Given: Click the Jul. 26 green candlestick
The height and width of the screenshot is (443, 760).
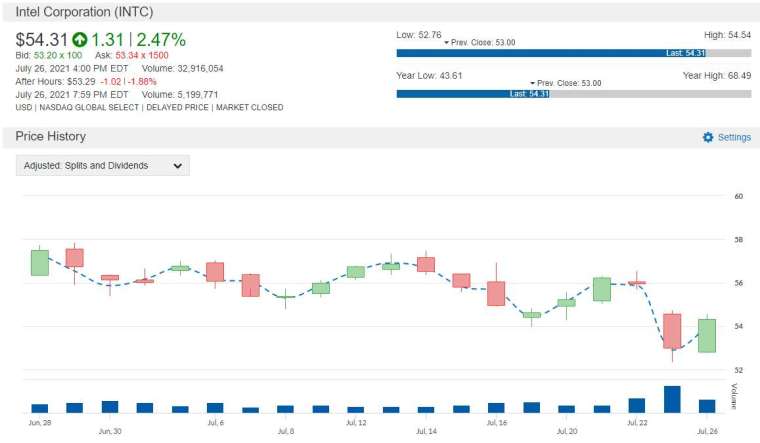Looking at the screenshot, I should (707, 335).
